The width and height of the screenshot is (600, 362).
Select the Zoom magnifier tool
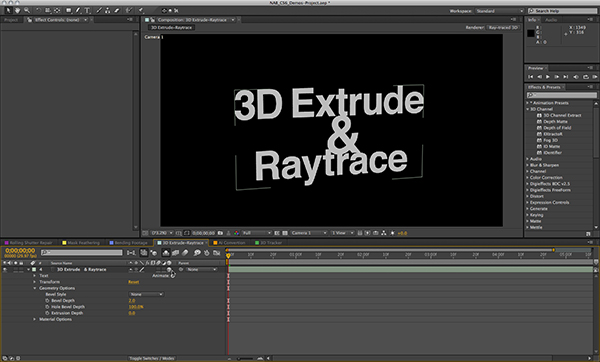[x=27, y=10]
